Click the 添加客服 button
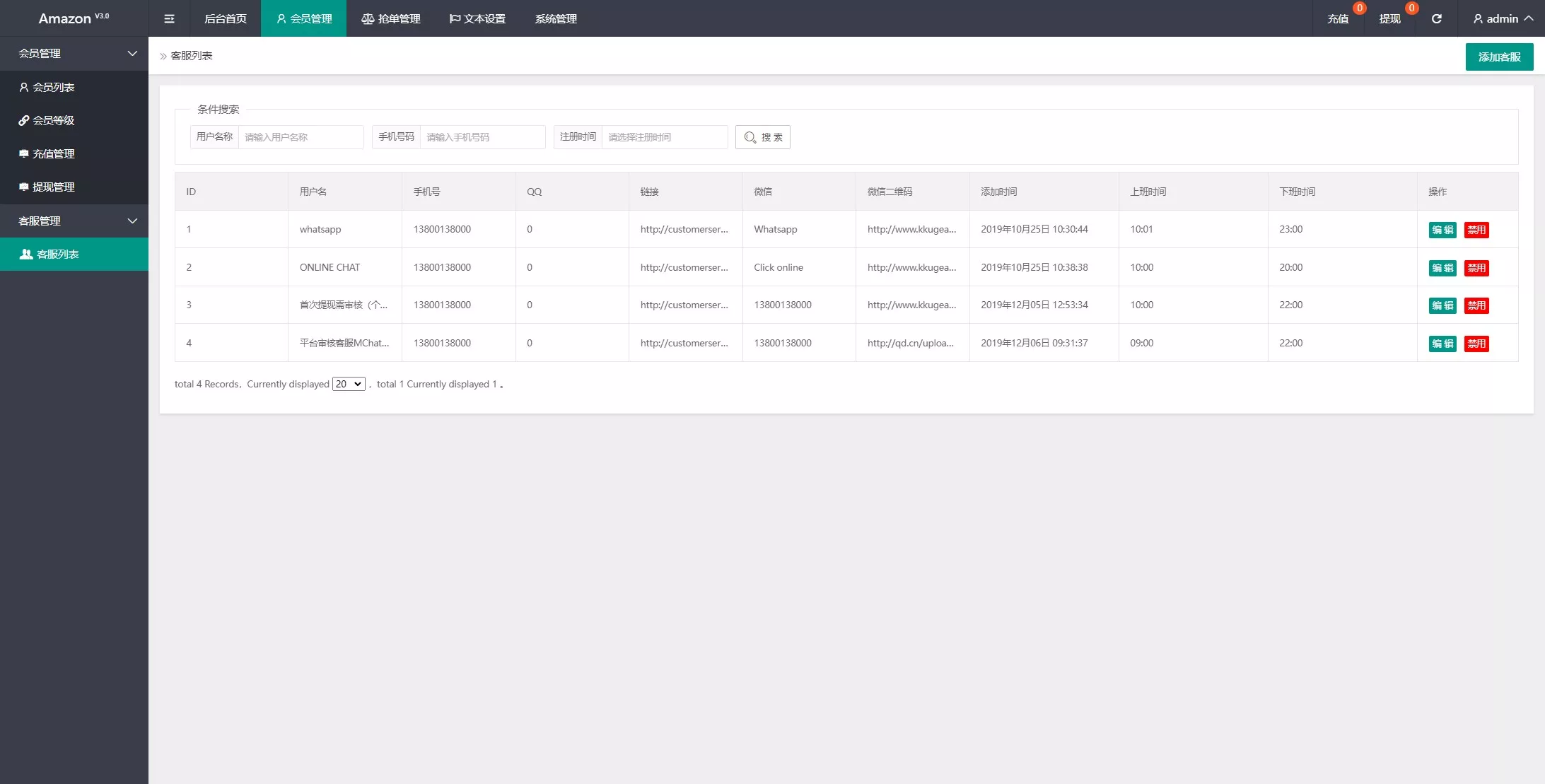The image size is (1545, 784). click(1499, 57)
